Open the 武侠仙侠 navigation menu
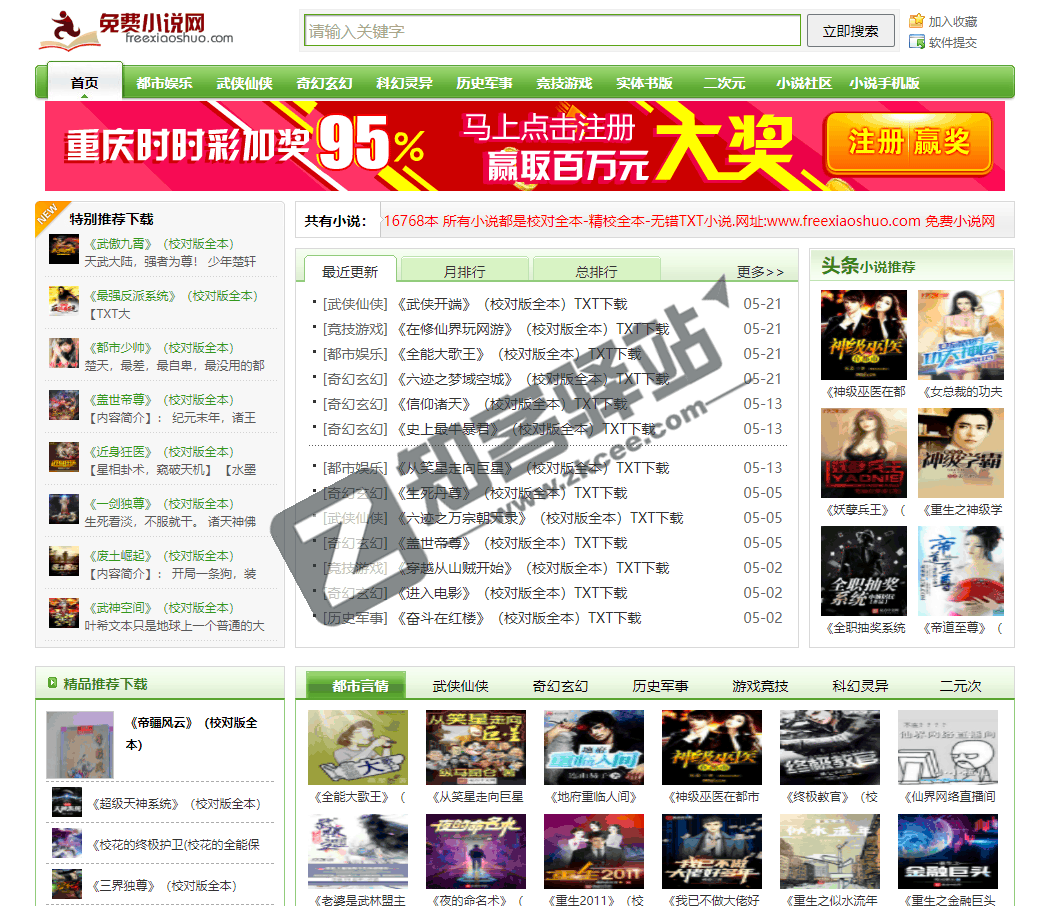This screenshot has width=1048, height=906. pos(242,82)
